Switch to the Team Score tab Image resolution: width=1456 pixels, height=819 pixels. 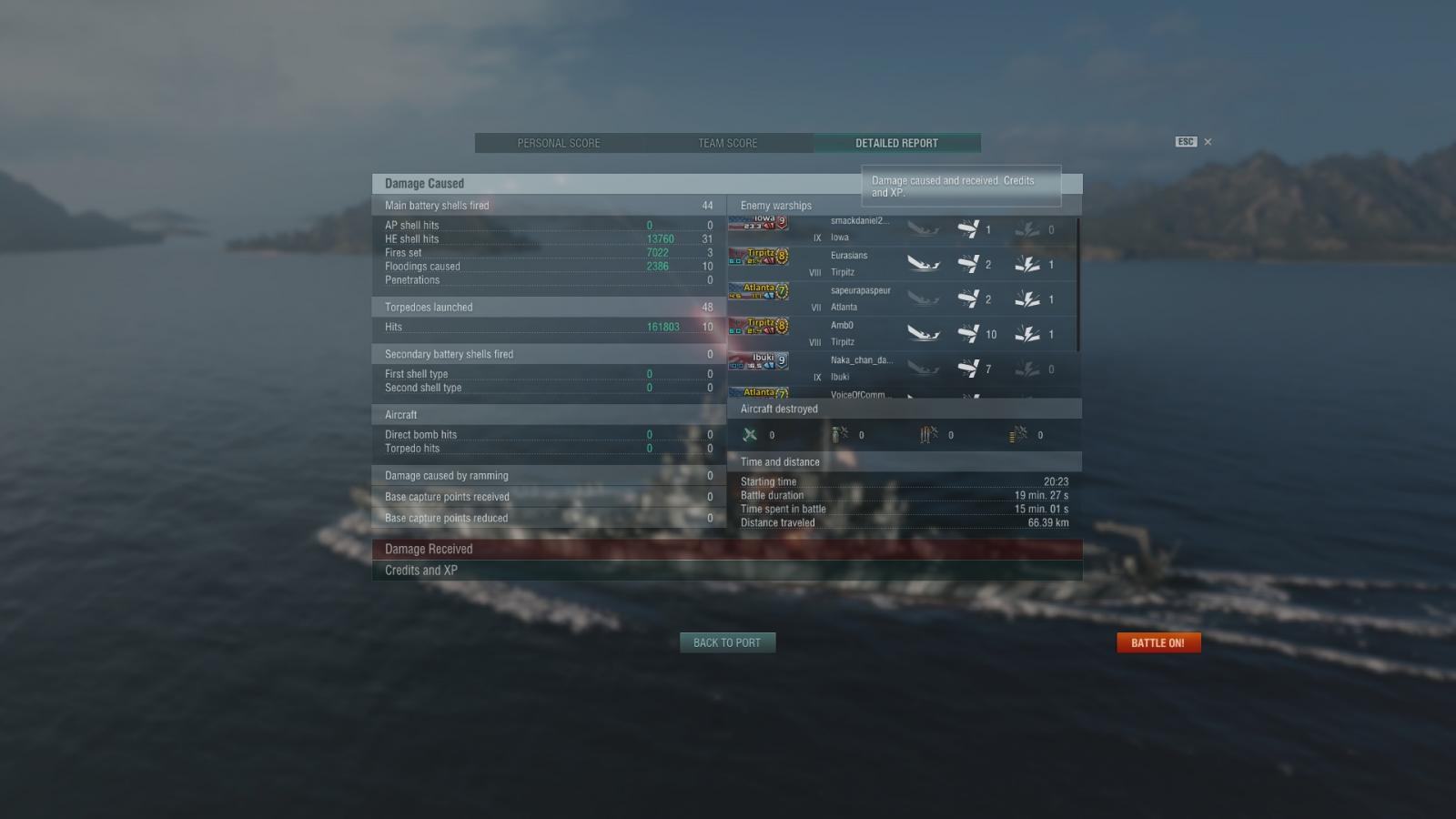(728, 143)
